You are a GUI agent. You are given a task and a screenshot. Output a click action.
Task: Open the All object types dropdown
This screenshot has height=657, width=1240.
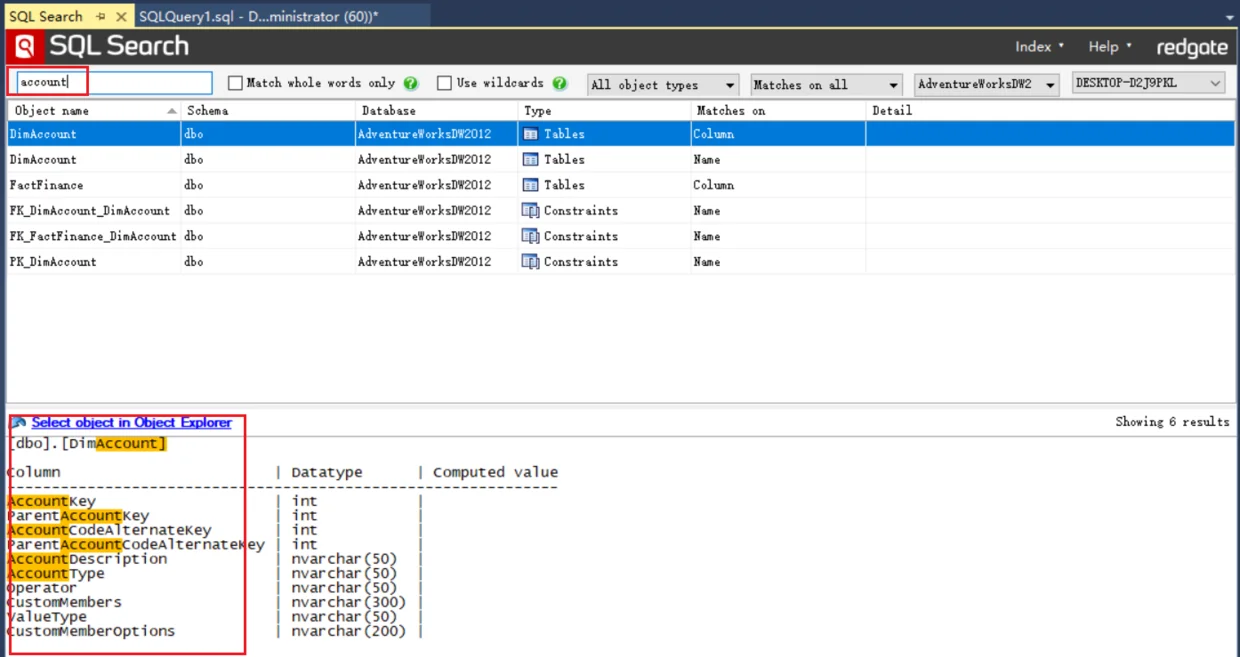663,85
